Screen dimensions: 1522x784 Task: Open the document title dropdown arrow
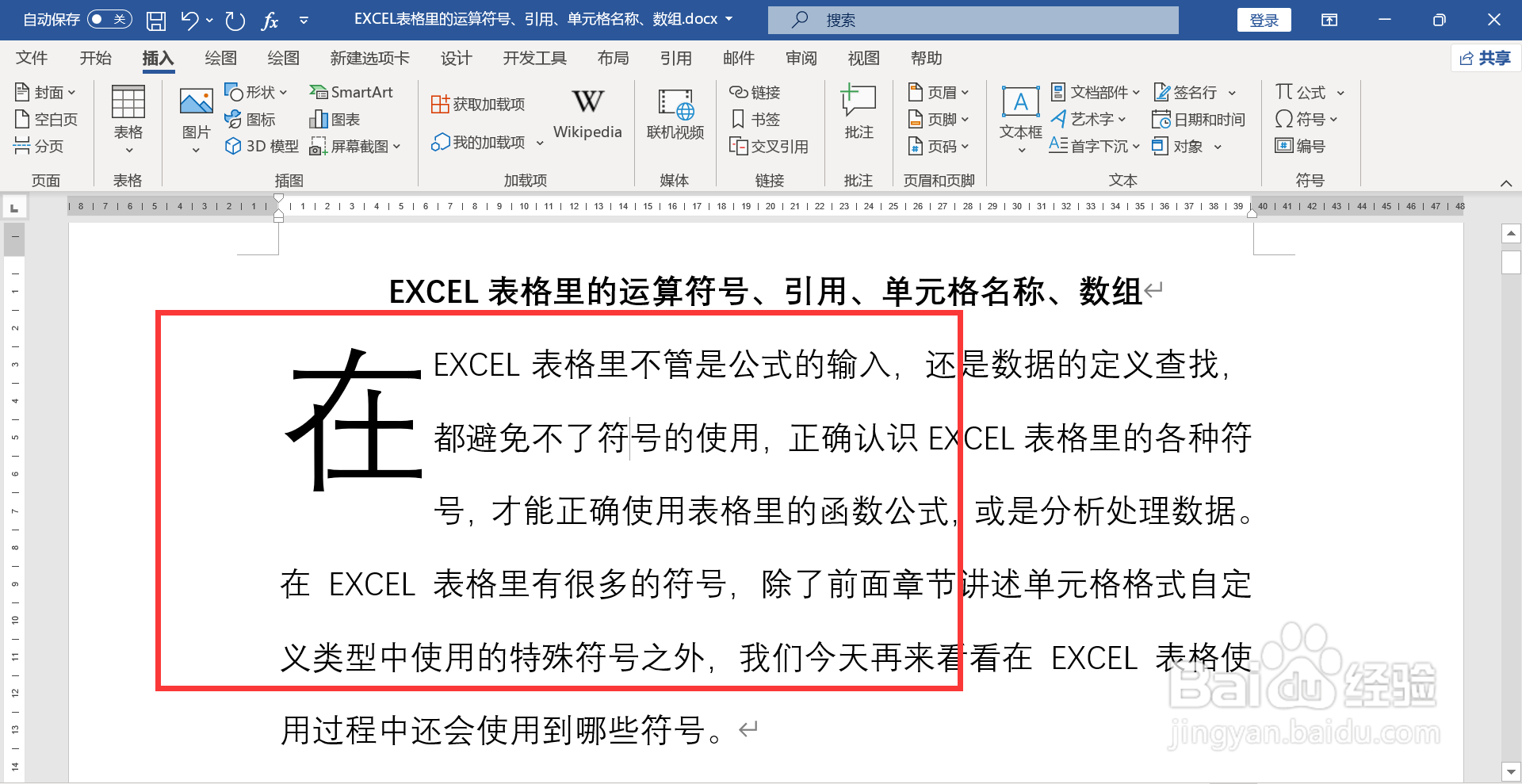(729, 19)
